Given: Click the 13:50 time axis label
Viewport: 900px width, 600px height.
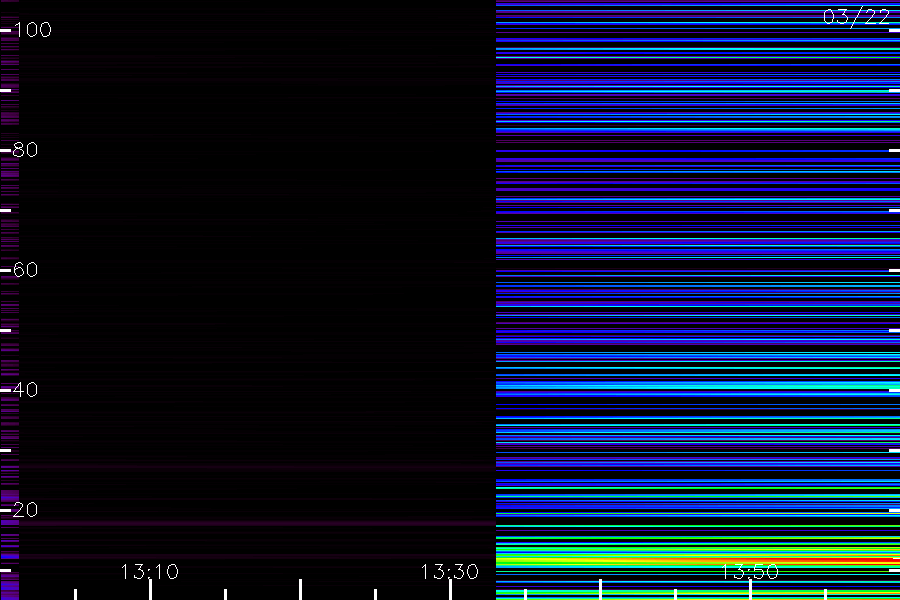Looking at the screenshot, I should click(750, 572).
